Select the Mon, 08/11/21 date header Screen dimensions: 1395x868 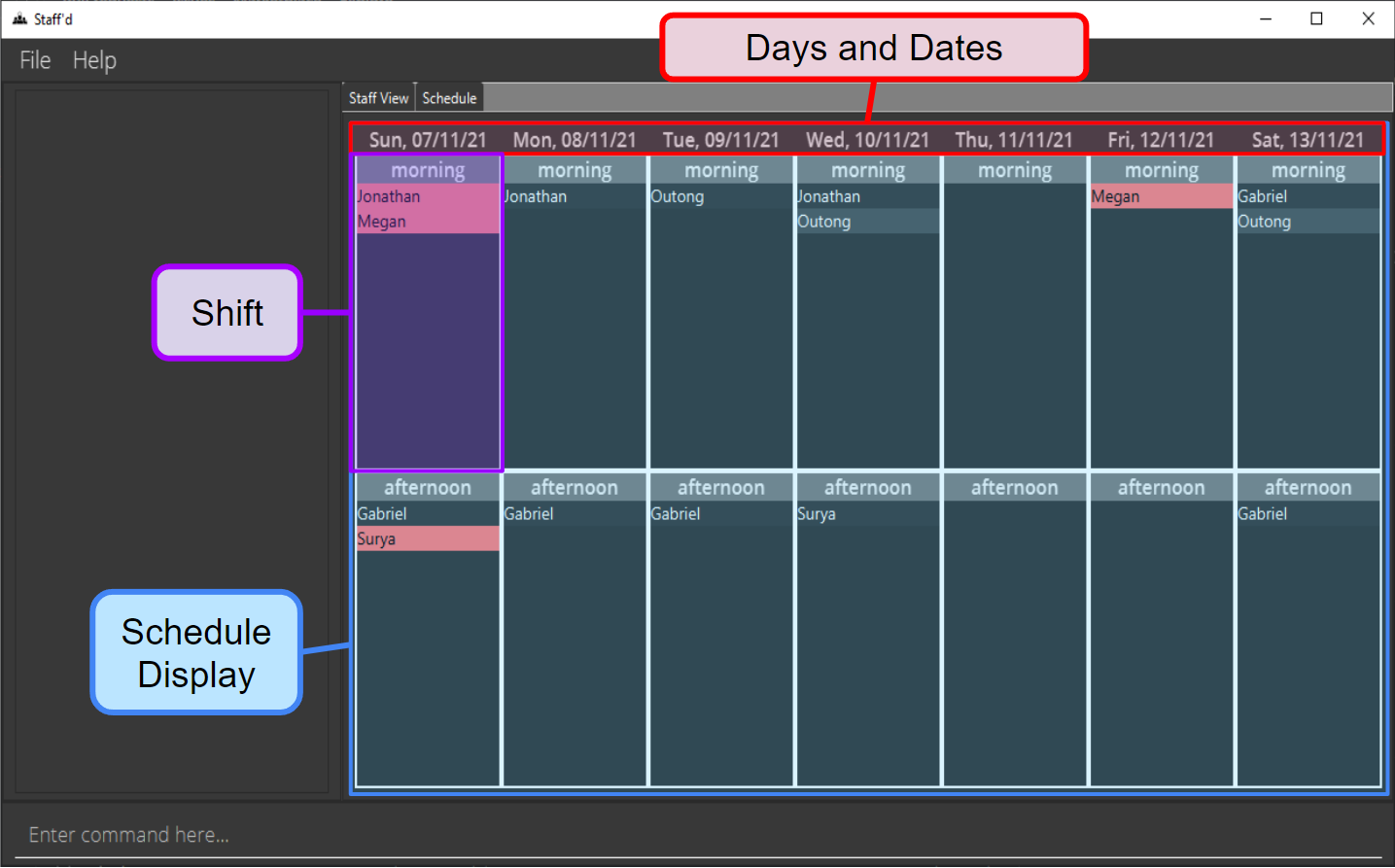click(575, 140)
